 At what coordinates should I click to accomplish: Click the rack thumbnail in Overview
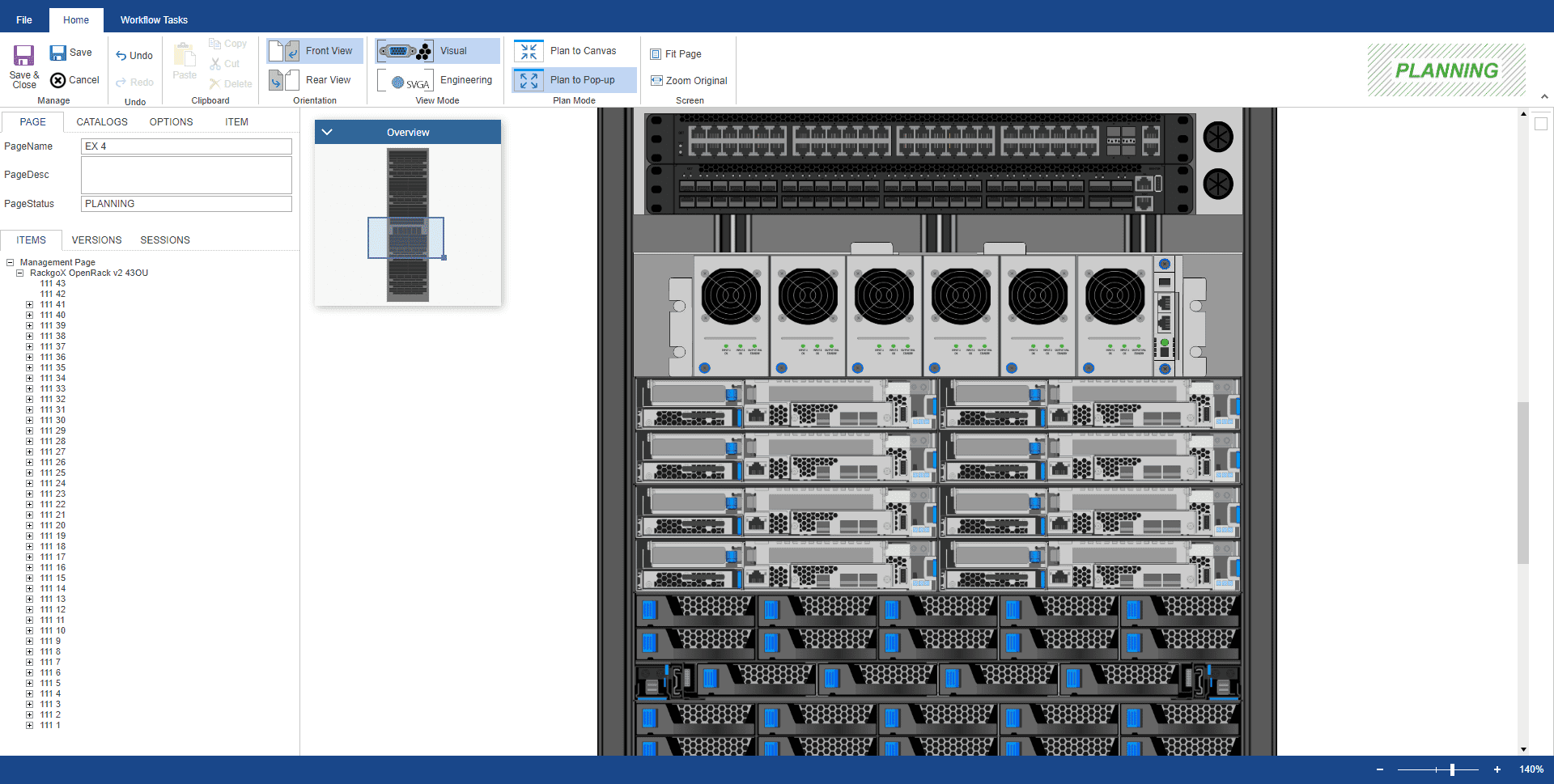click(x=407, y=225)
